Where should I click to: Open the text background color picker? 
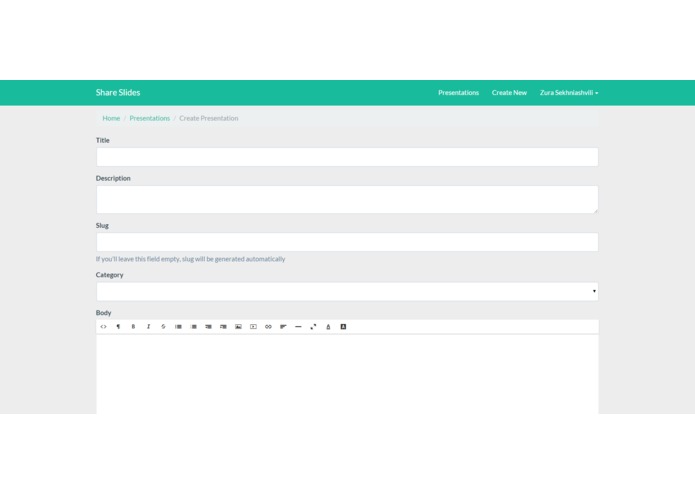pos(343,327)
